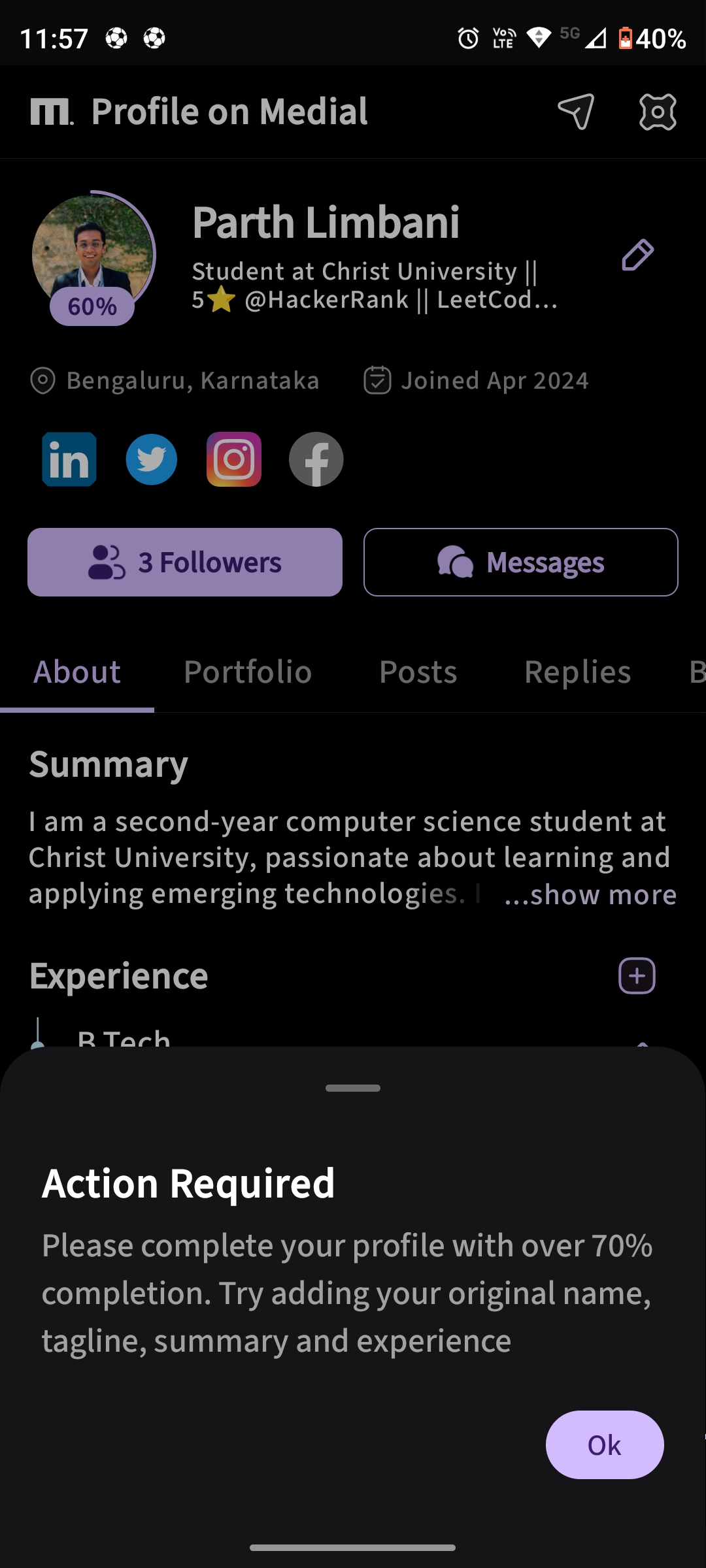Select the About tab

point(77,672)
